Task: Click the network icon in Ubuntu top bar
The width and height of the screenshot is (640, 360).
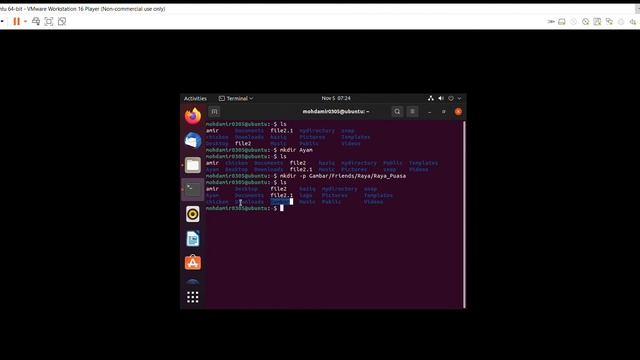Action: coord(431,98)
